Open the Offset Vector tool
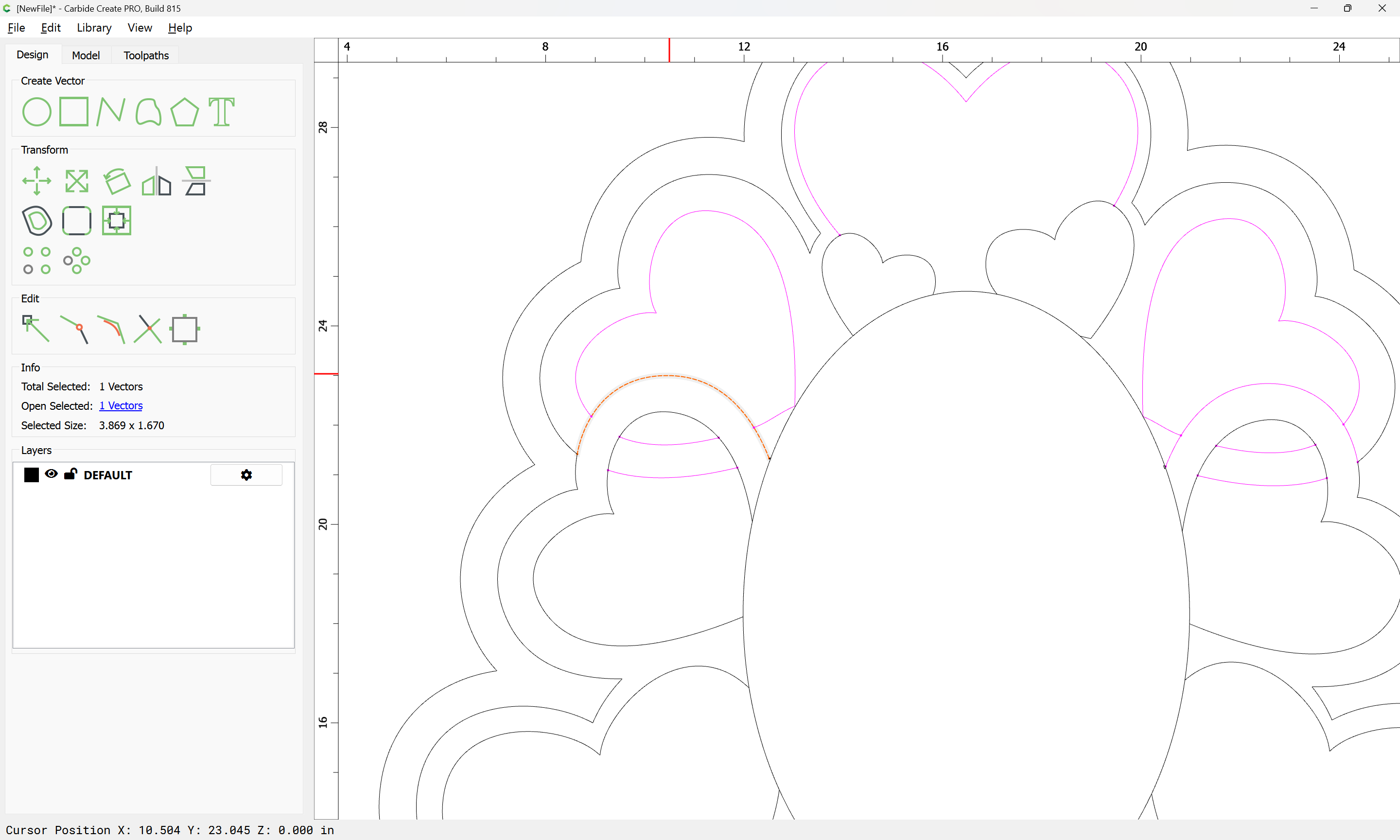This screenshot has height=840, width=1400. (37, 221)
